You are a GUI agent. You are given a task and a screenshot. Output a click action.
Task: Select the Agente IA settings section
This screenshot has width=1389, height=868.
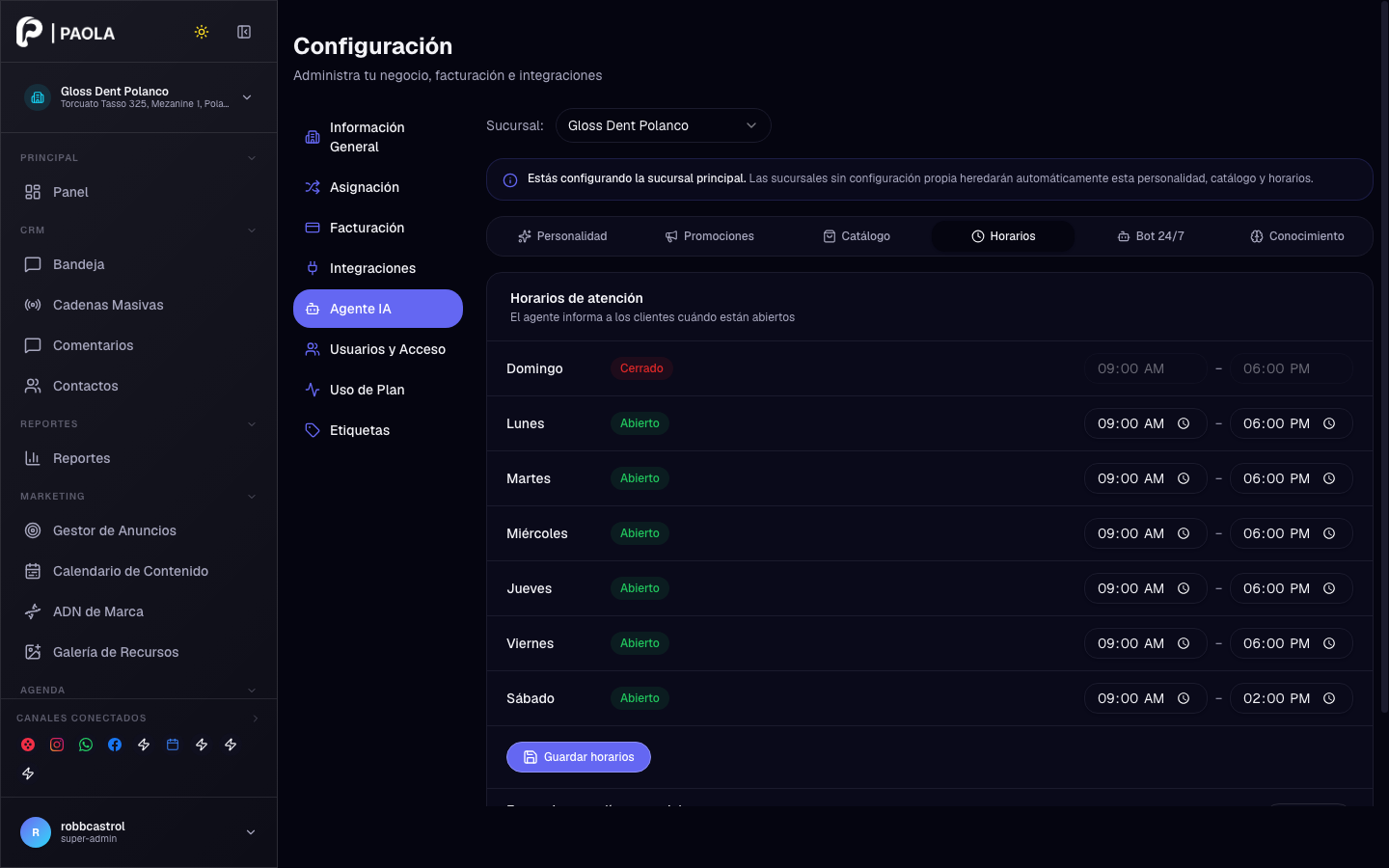pyautogui.click(x=378, y=309)
